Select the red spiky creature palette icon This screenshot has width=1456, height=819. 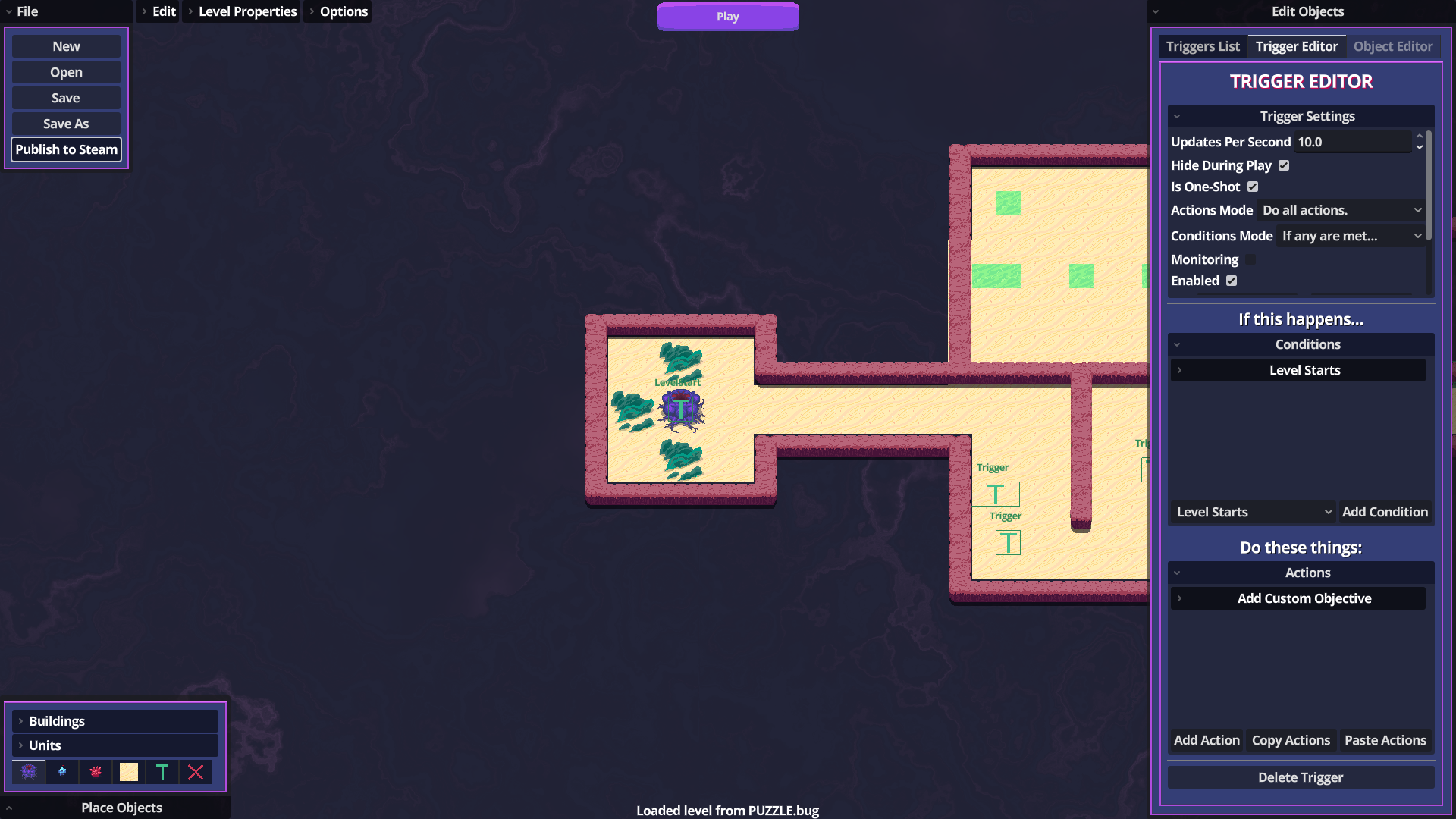pyautogui.click(x=96, y=772)
